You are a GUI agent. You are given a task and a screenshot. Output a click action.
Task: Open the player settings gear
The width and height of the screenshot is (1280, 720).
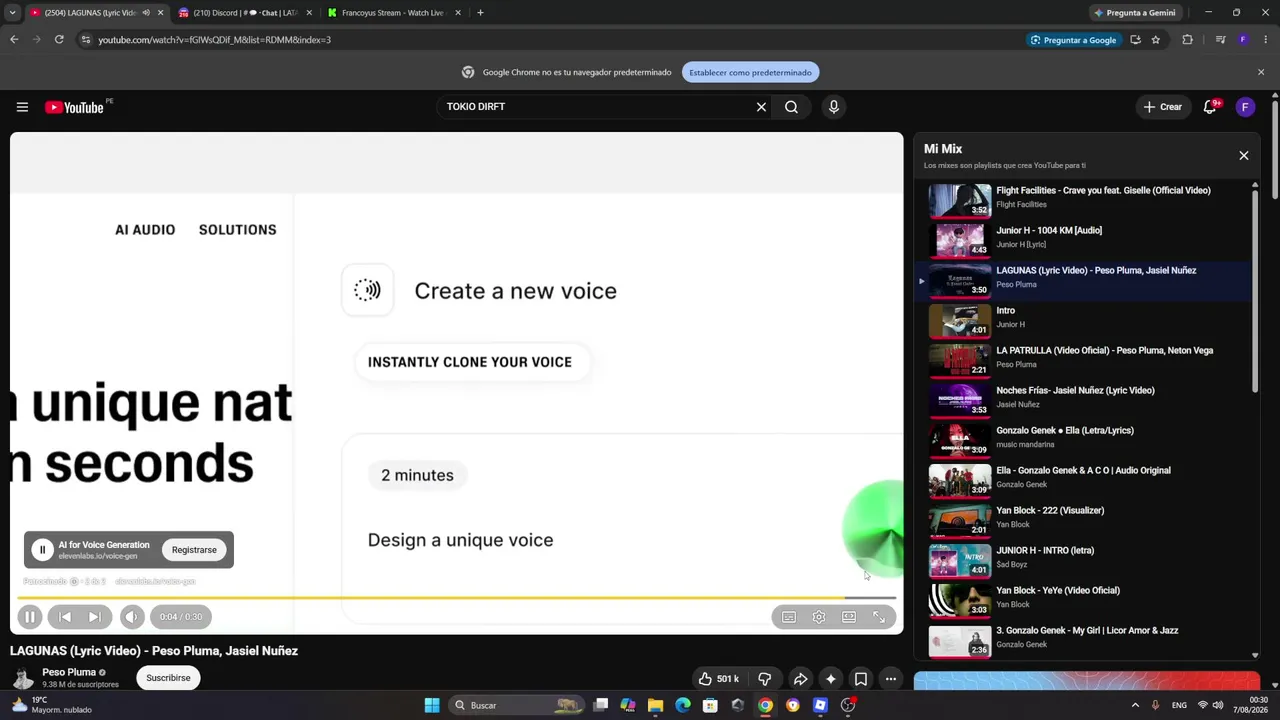pos(819,617)
